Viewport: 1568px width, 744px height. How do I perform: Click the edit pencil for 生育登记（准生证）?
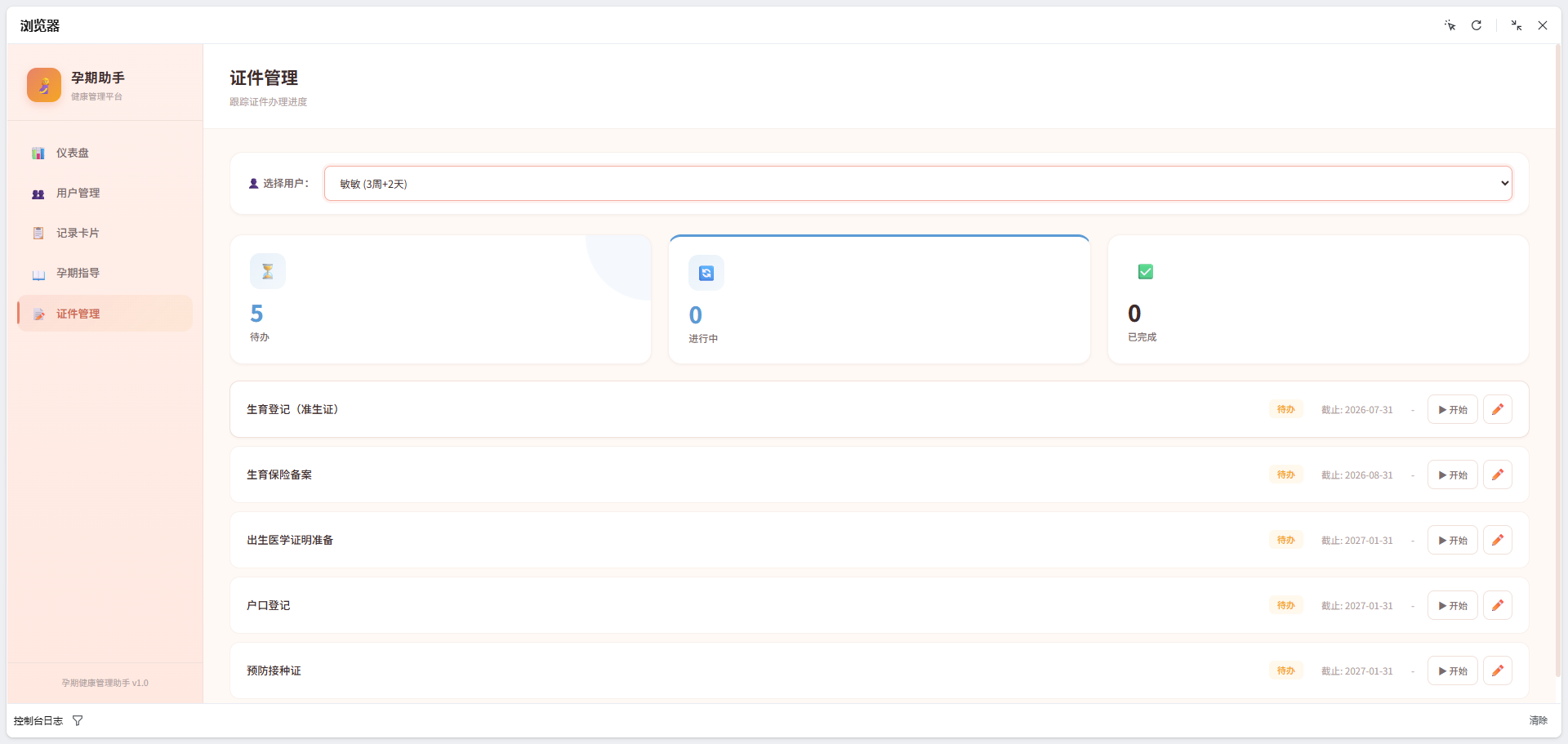click(1497, 409)
